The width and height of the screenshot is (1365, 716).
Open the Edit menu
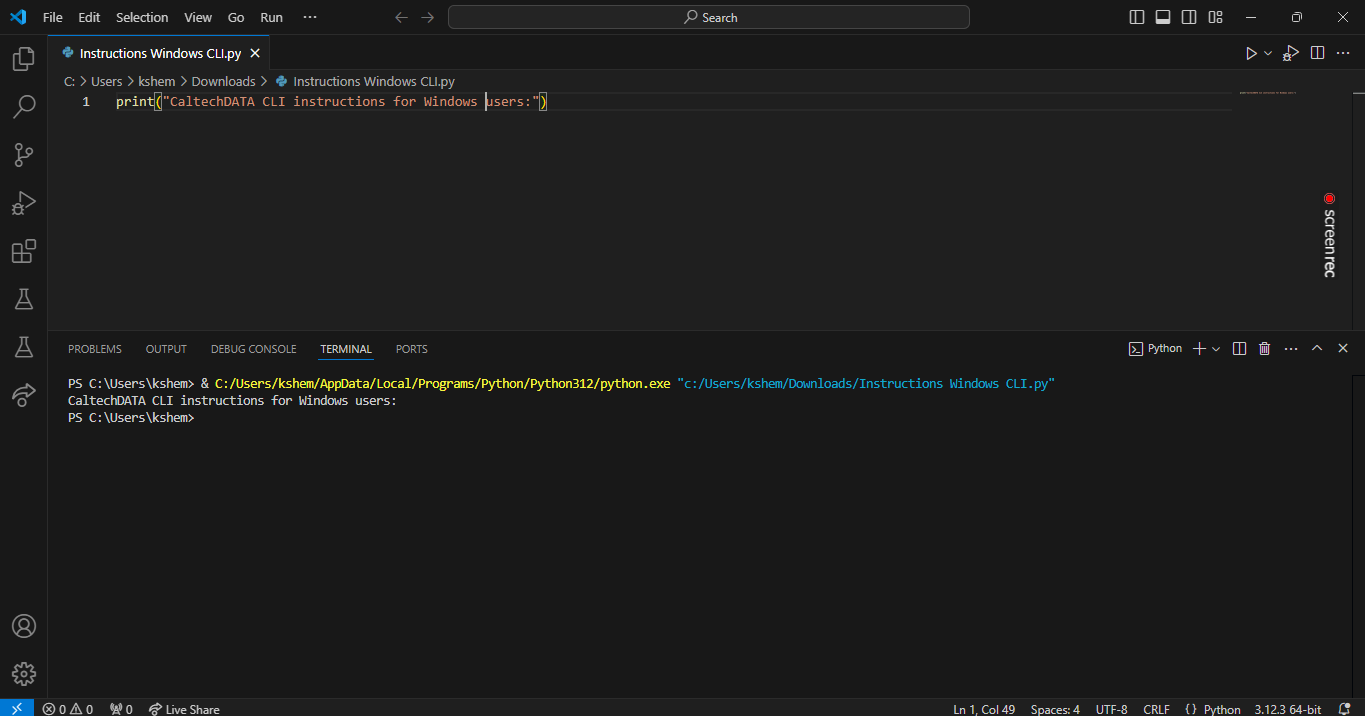89,17
